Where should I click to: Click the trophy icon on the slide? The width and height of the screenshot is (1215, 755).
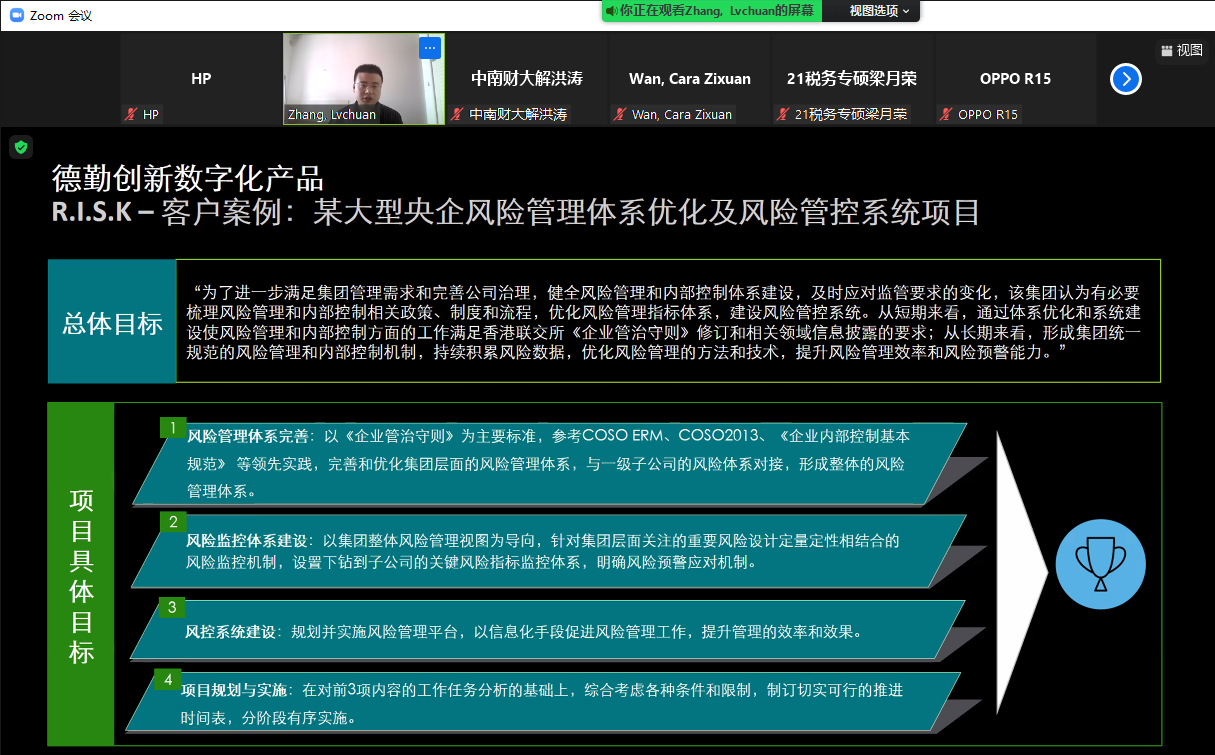1100,564
